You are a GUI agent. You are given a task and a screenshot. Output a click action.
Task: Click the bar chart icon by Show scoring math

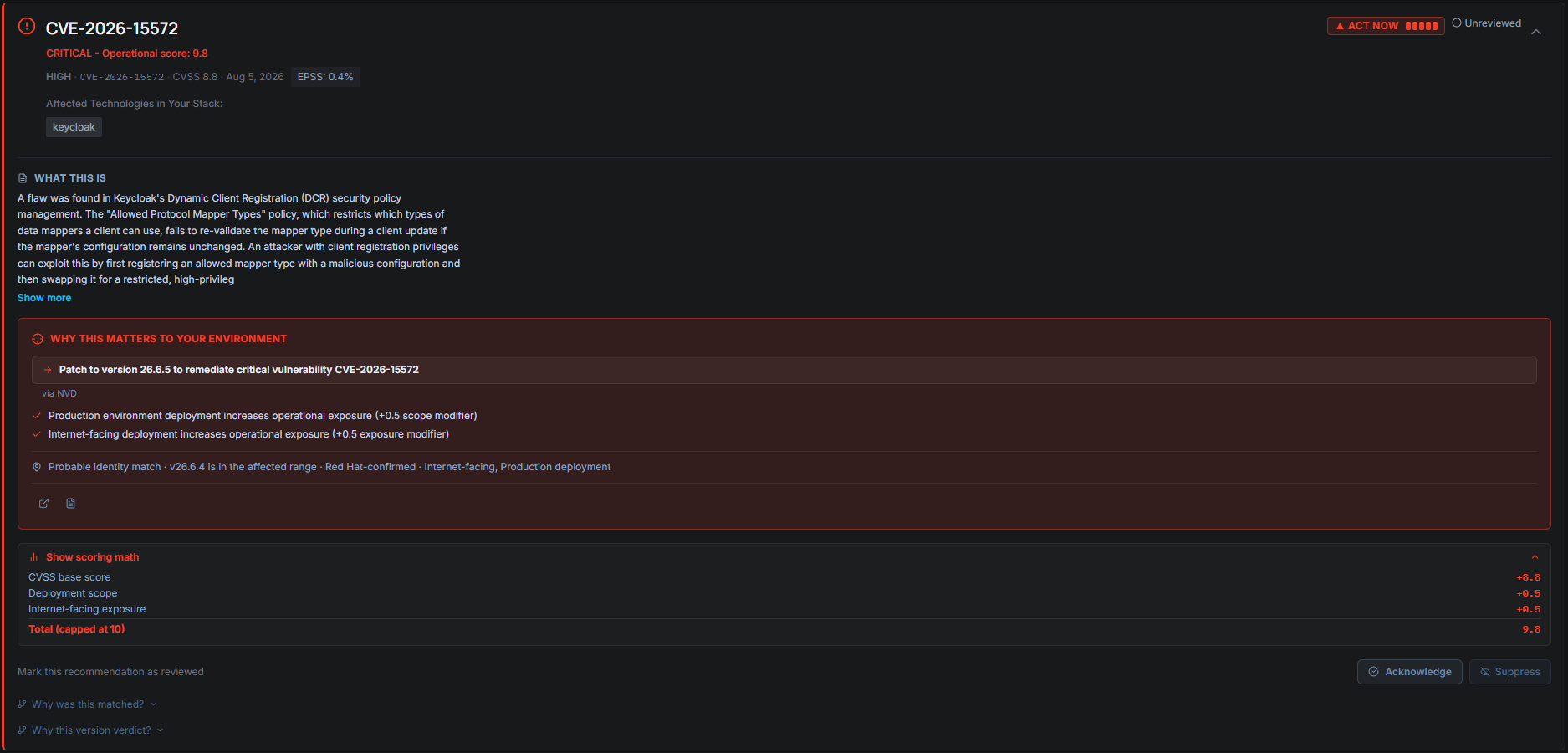tap(34, 557)
